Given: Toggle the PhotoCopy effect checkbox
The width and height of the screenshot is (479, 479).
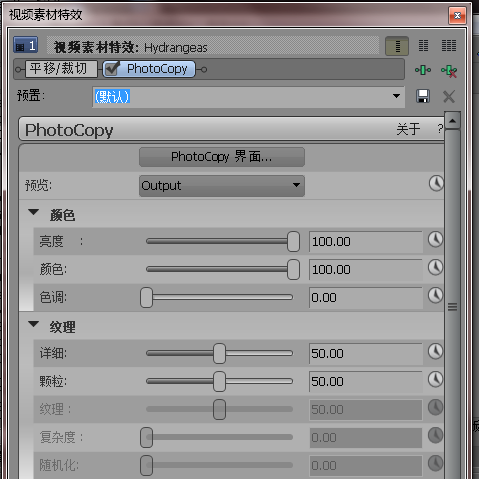Looking at the screenshot, I should [x=112, y=69].
